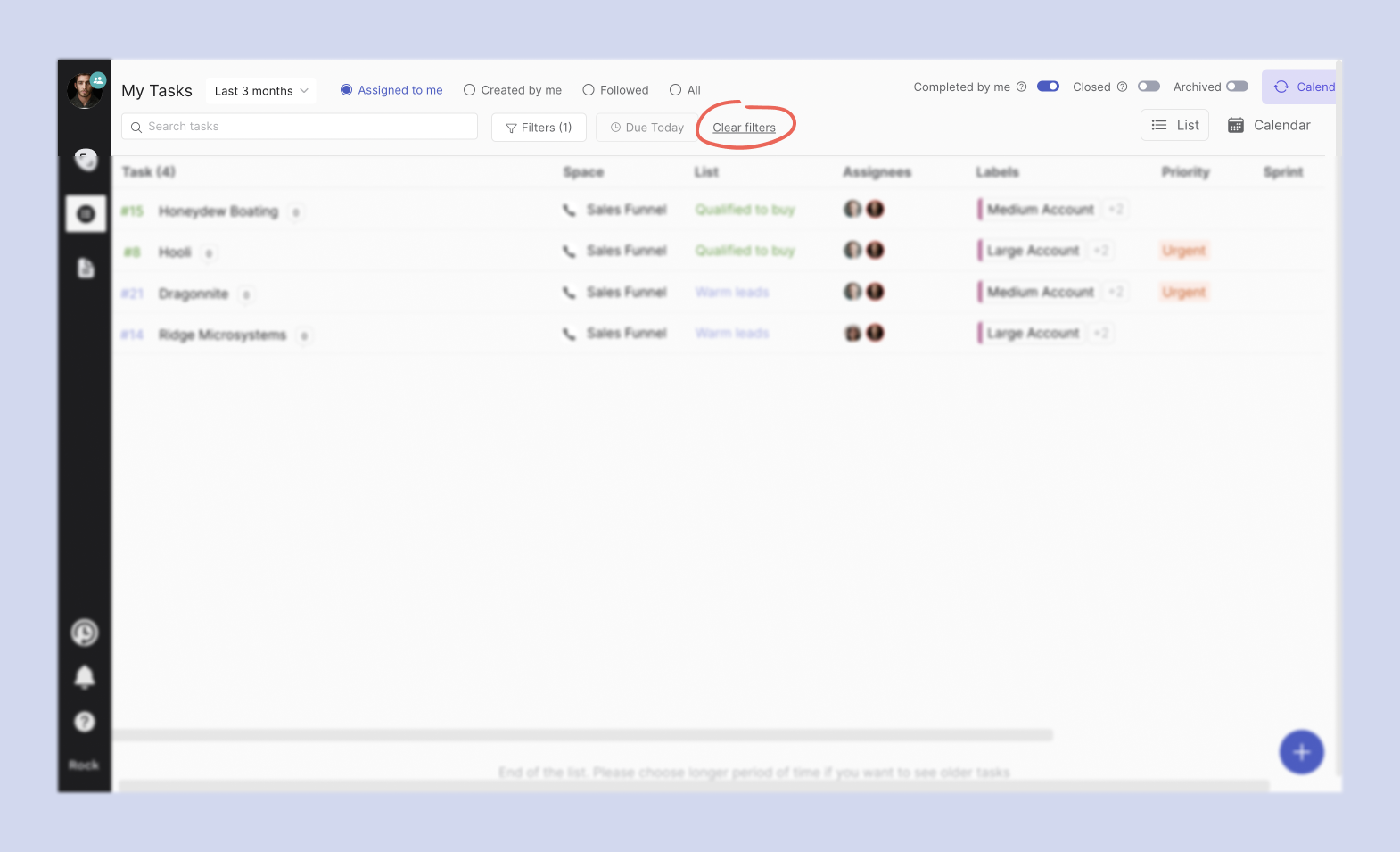
Task: Click into the Search tasks field
Action: [300, 127]
